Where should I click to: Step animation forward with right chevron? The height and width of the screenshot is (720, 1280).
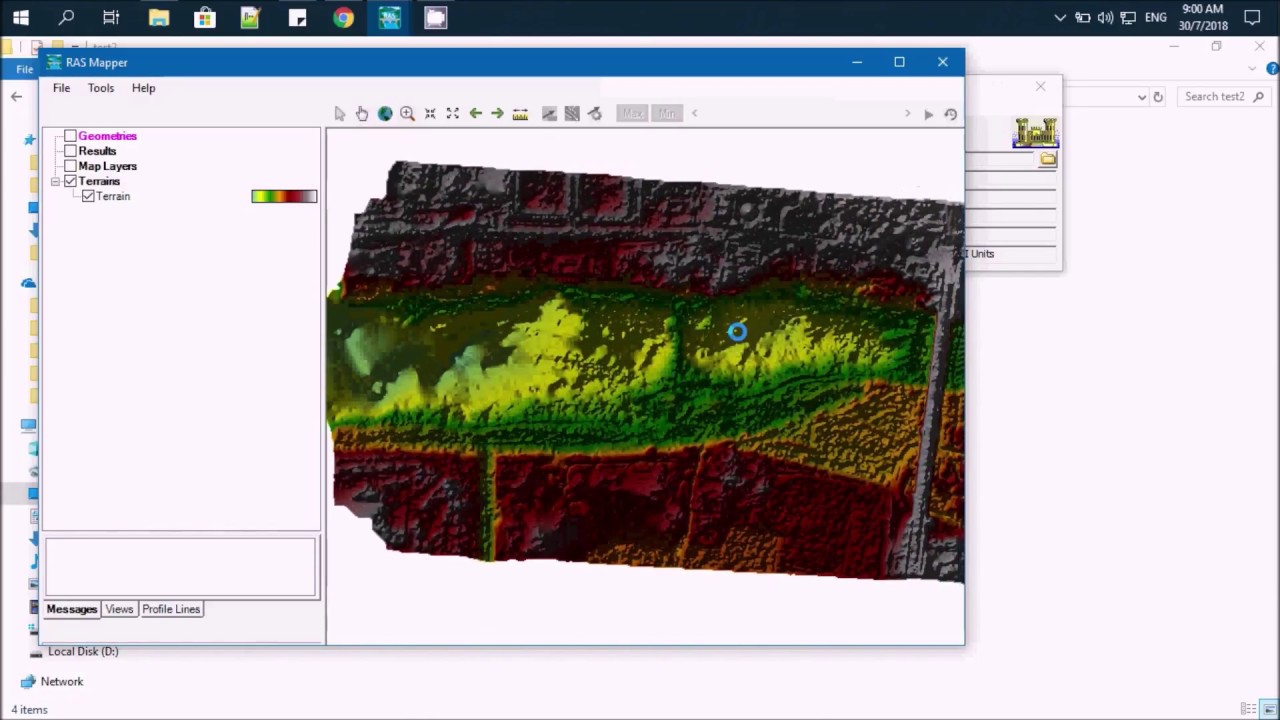coord(908,114)
